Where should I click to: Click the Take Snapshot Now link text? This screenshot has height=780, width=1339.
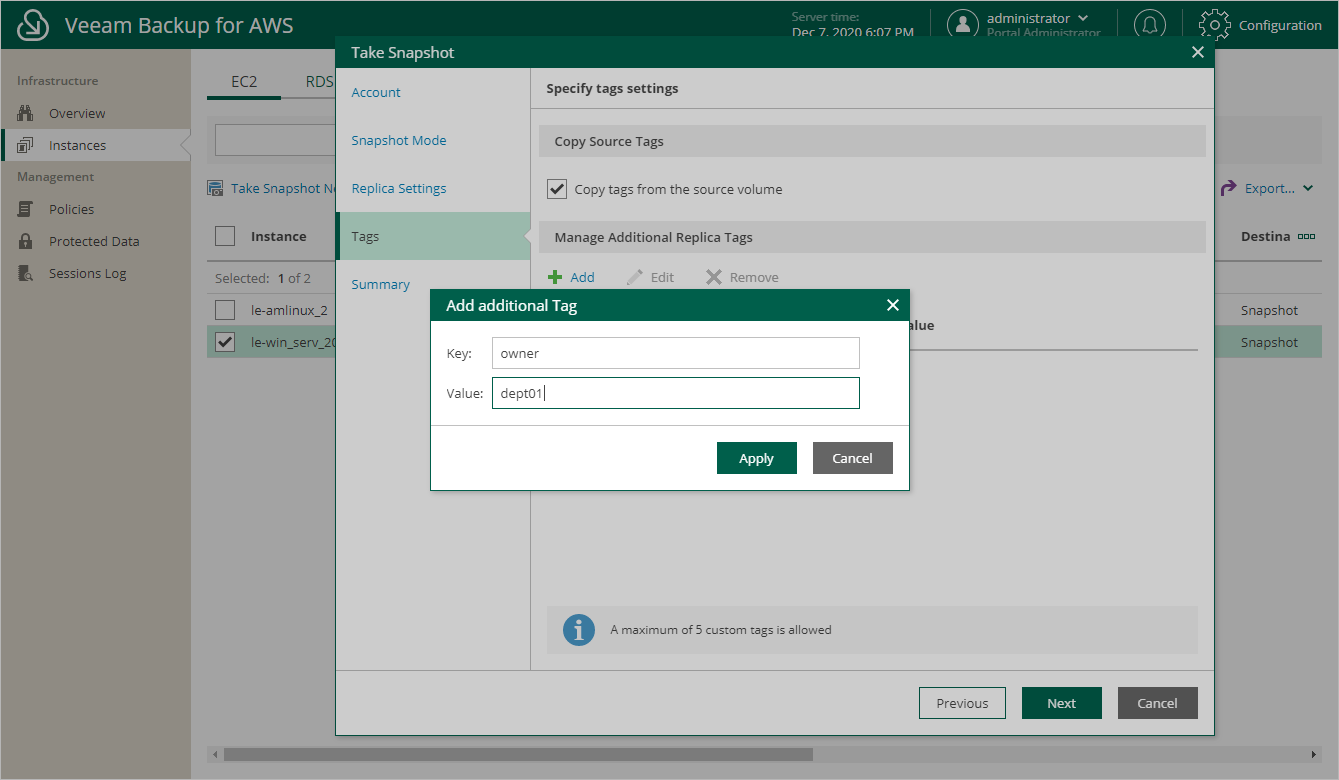[283, 188]
